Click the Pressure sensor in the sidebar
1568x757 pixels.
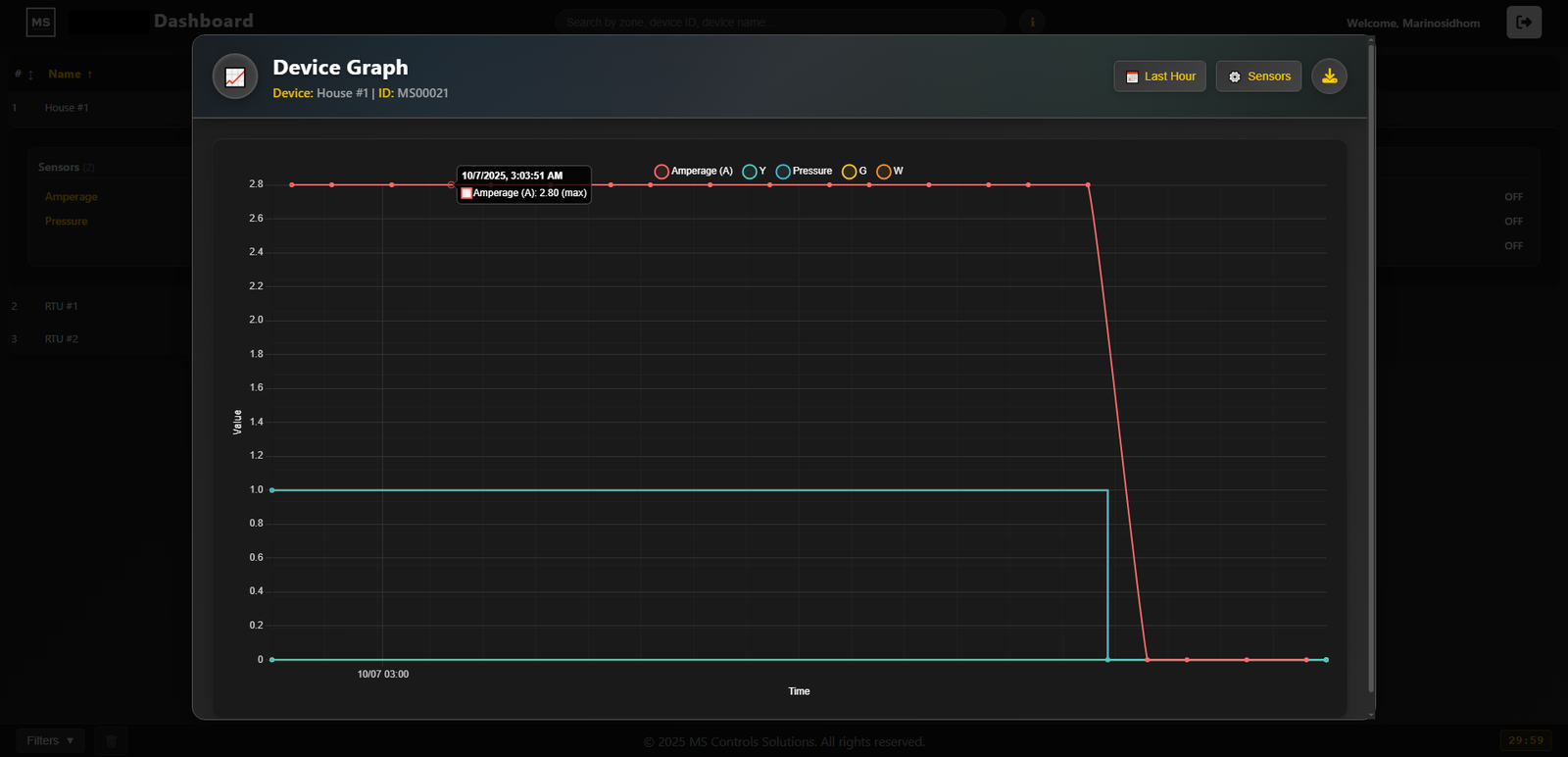click(x=67, y=222)
